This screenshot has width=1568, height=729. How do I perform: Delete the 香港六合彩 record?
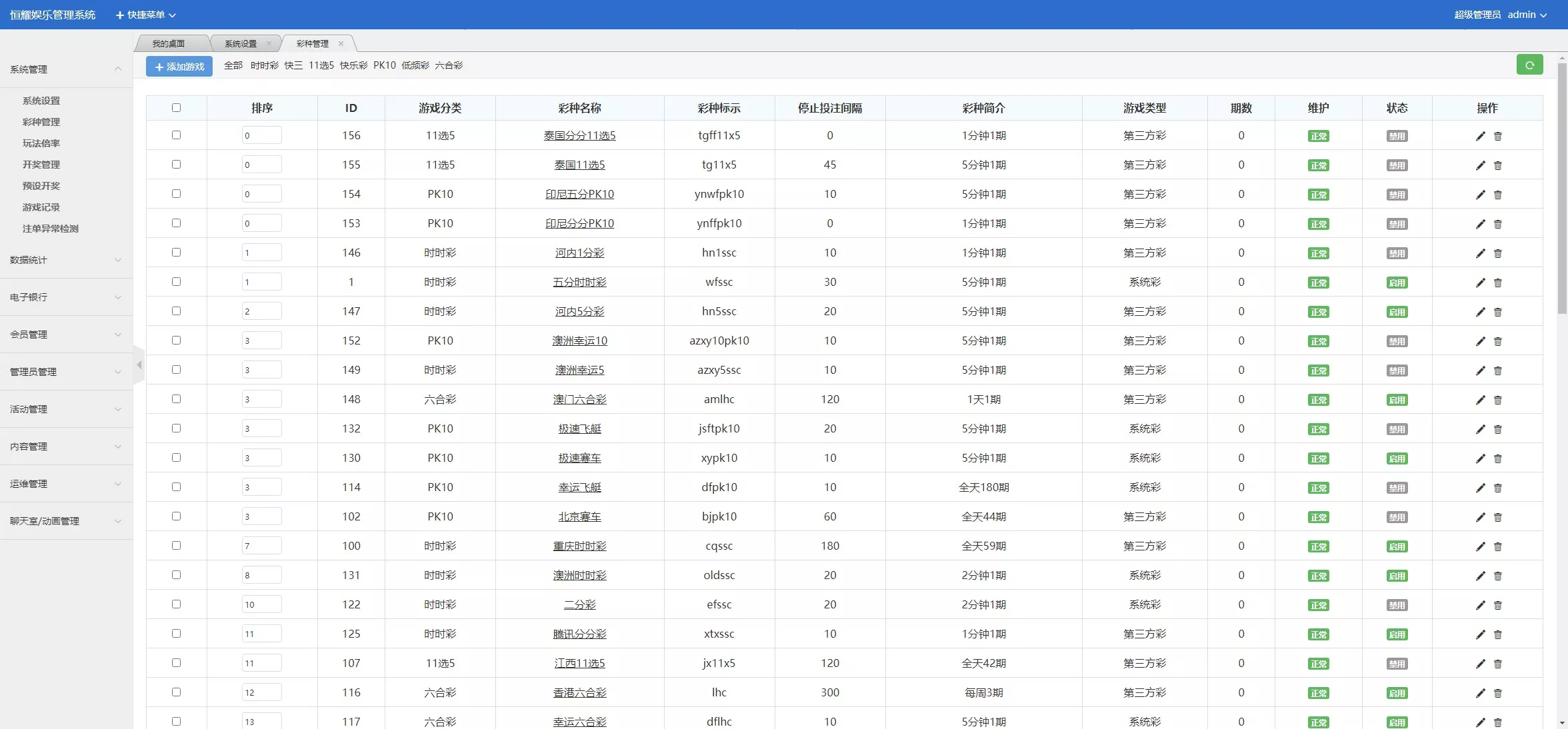click(x=1497, y=692)
